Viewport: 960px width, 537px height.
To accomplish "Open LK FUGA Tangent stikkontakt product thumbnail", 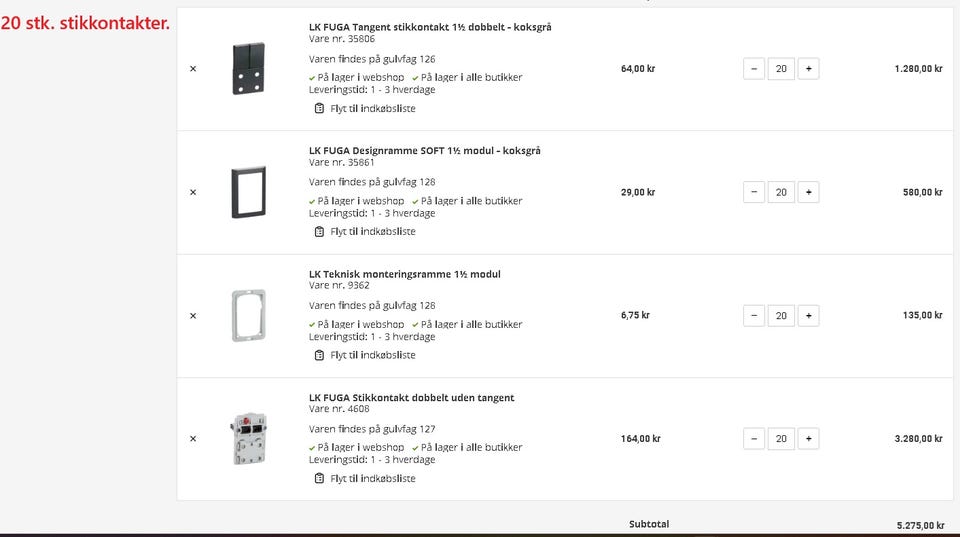I will (x=248, y=69).
